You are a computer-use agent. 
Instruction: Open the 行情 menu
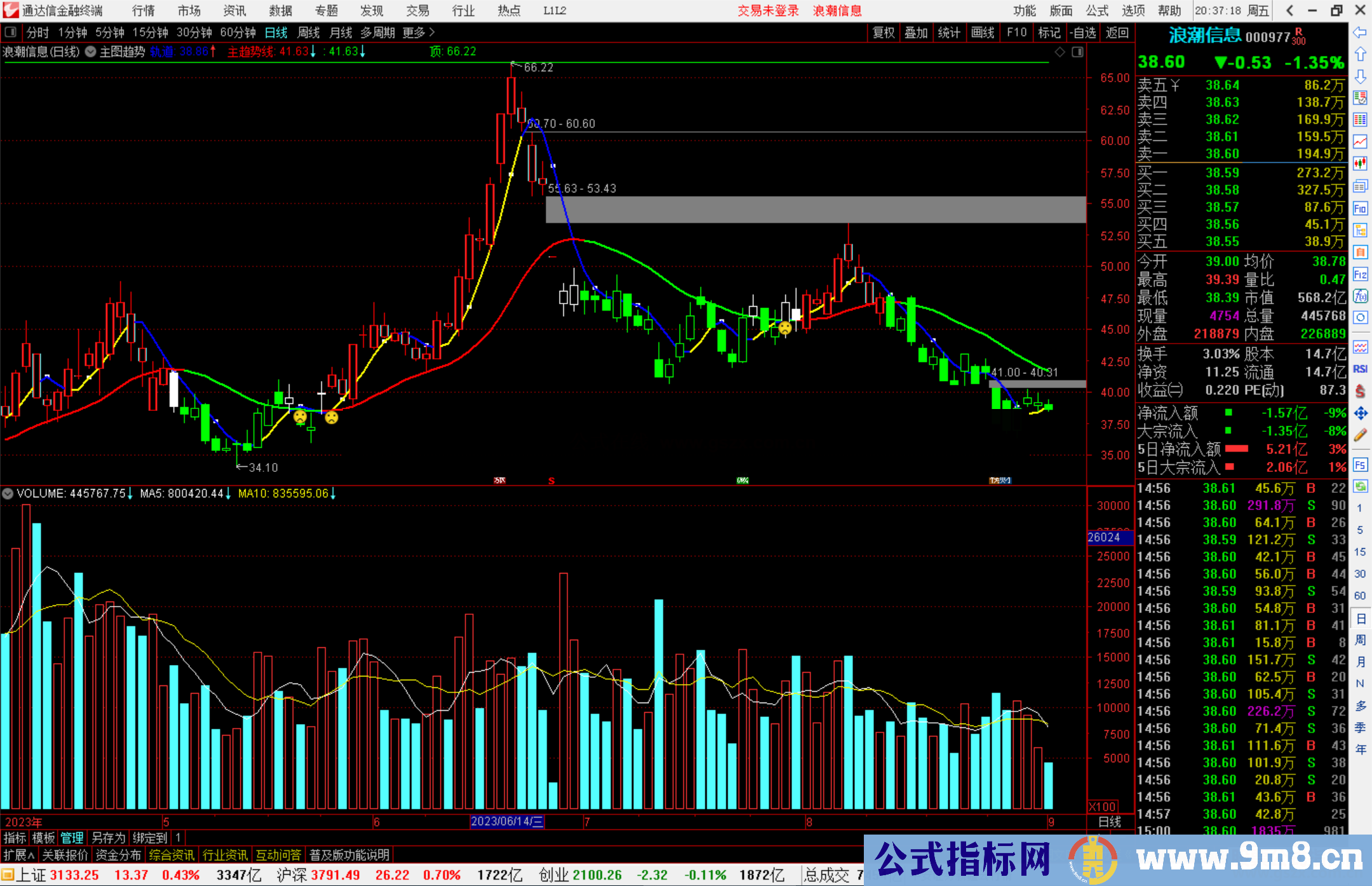(x=144, y=11)
